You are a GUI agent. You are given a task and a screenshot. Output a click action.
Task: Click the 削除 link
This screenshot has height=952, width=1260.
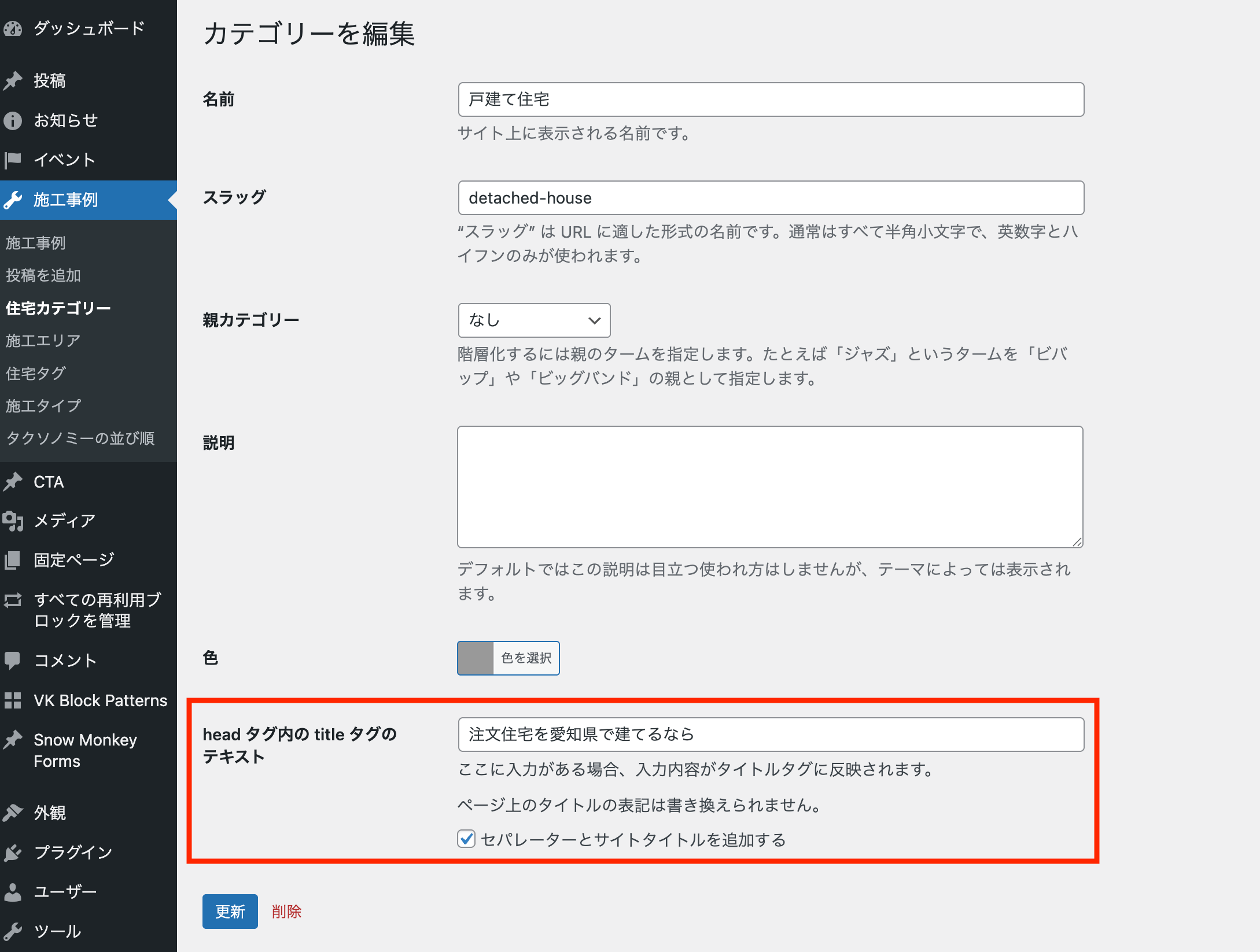coord(286,912)
